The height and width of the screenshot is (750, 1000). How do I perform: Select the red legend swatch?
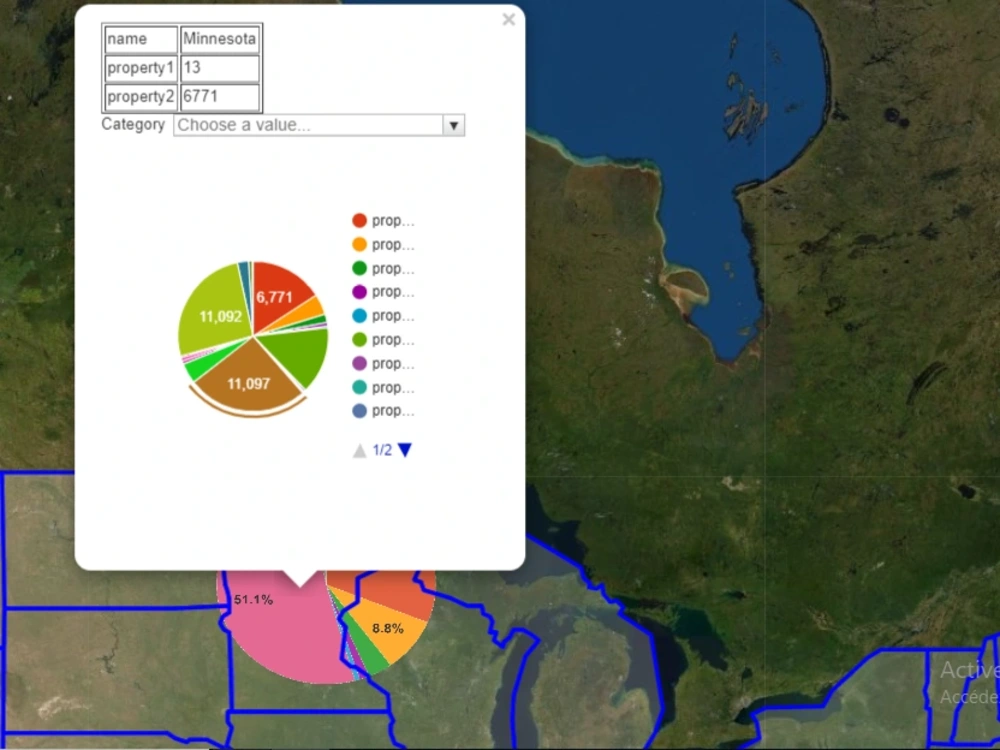tap(360, 221)
